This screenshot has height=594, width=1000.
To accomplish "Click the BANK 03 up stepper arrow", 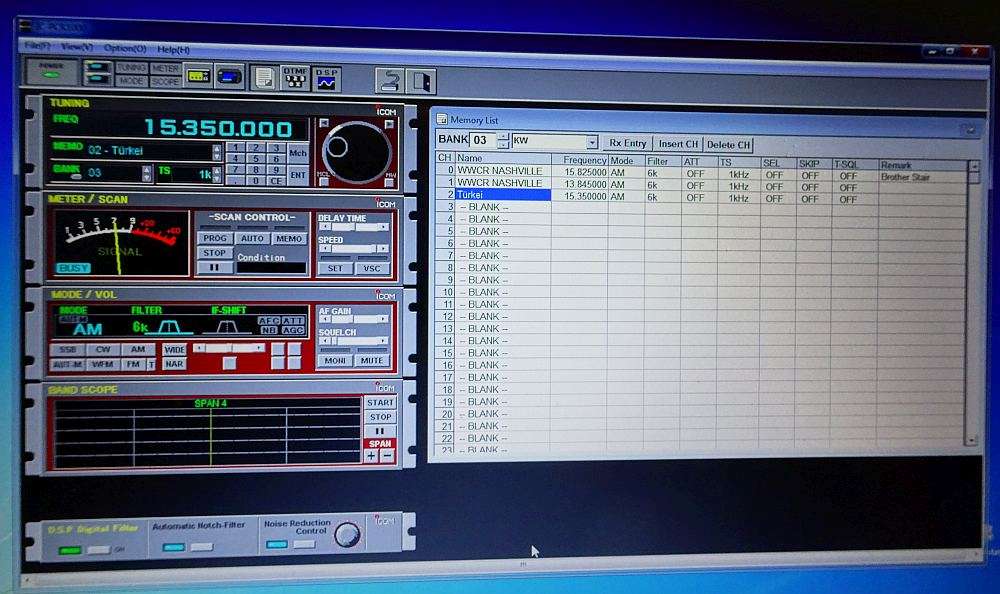I will [503, 136].
